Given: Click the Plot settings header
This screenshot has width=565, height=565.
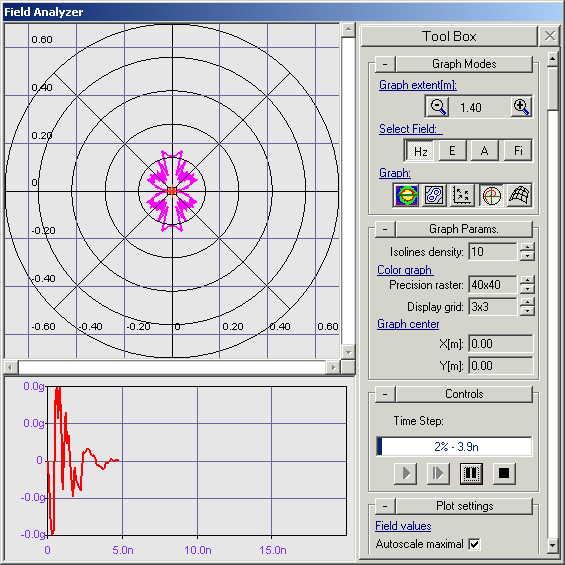Looking at the screenshot, I should [464, 506].
